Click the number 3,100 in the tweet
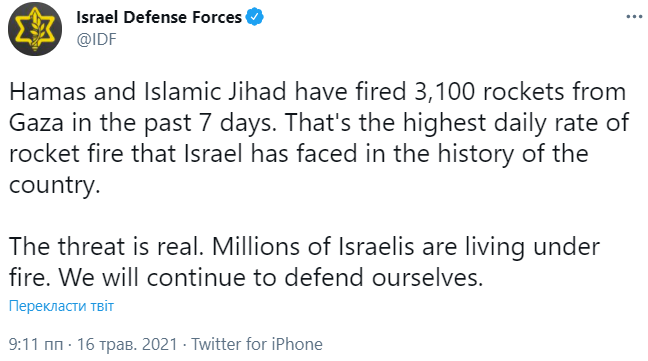The width and height of the screenshot is (648, 361). click(x=444, y=91)
